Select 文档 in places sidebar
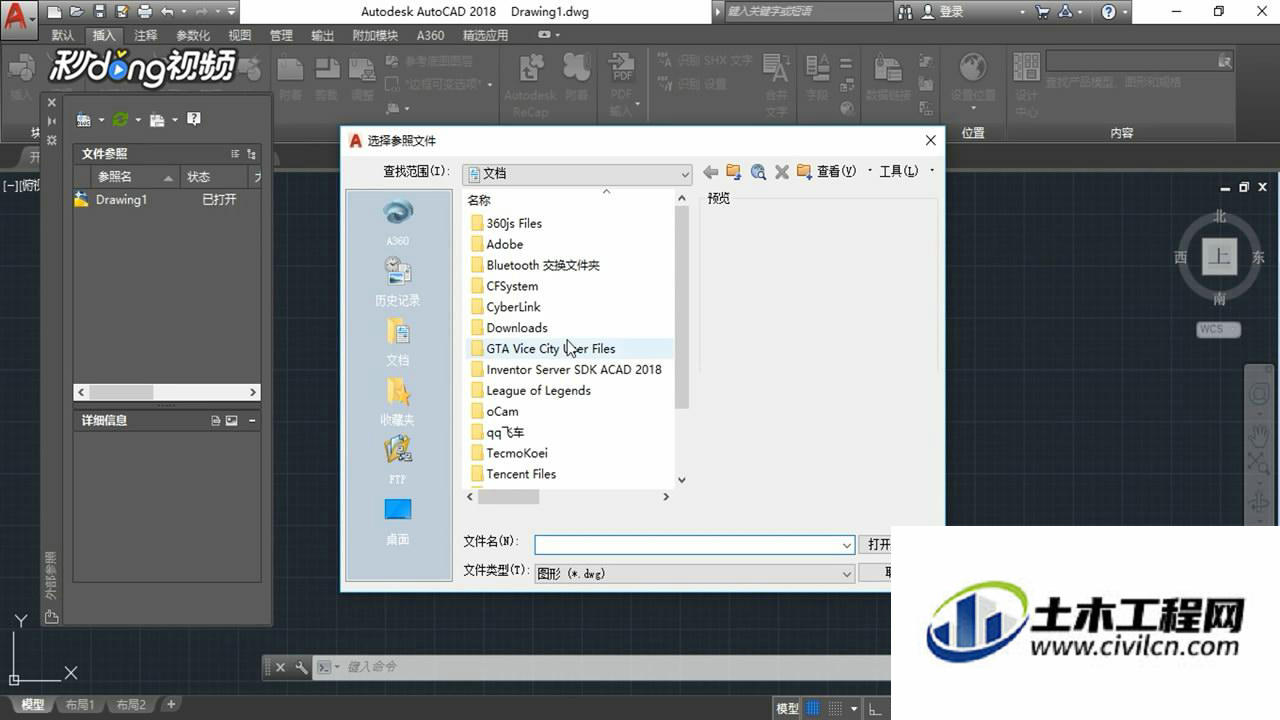This screenshot has width=1280, height=720. point(397,341)
